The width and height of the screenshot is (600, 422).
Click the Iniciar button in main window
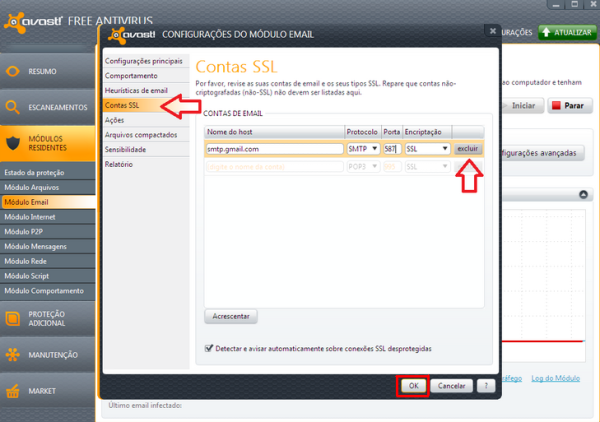pos(522,106)
